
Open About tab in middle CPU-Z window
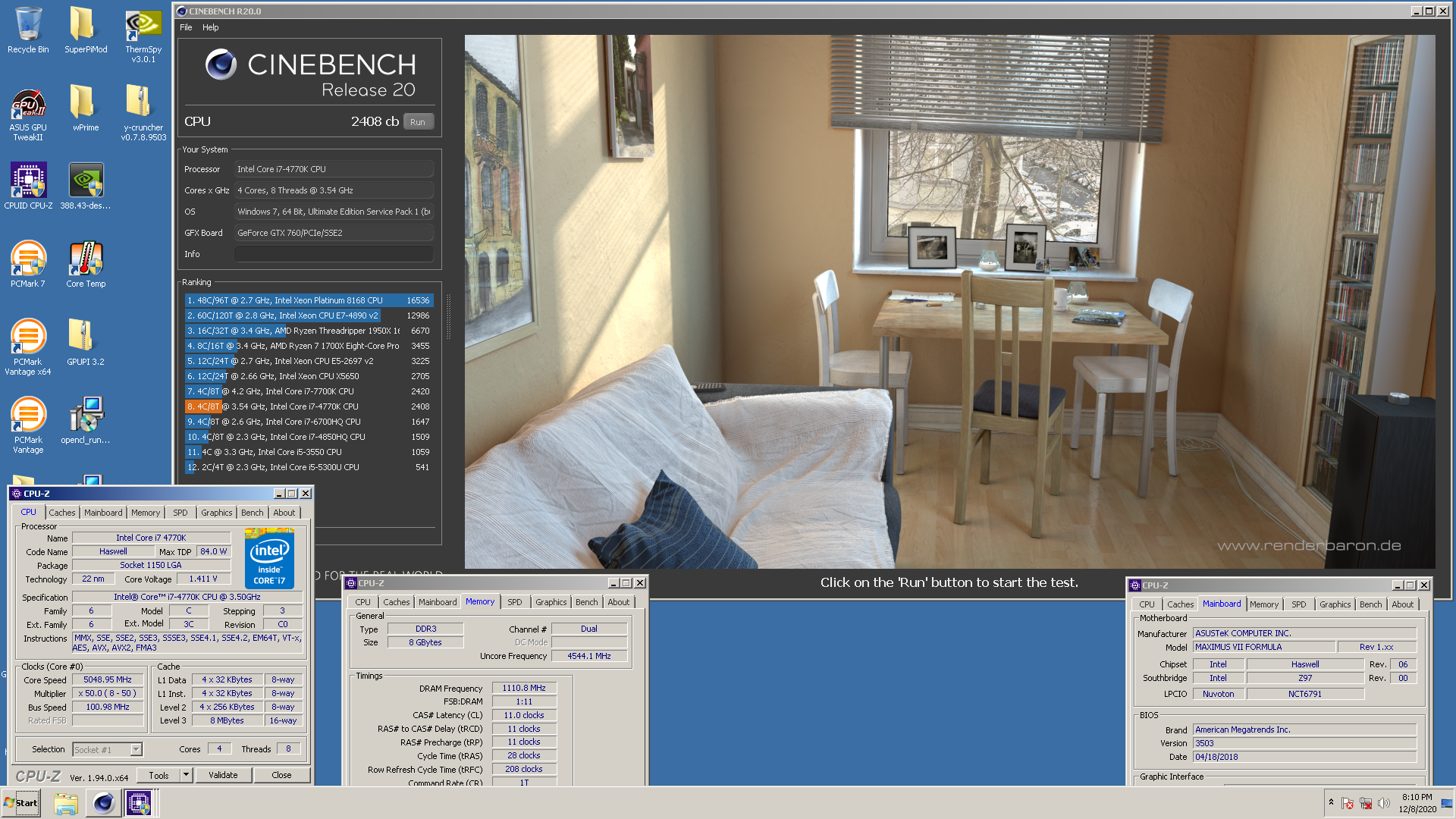coord(619,602)
